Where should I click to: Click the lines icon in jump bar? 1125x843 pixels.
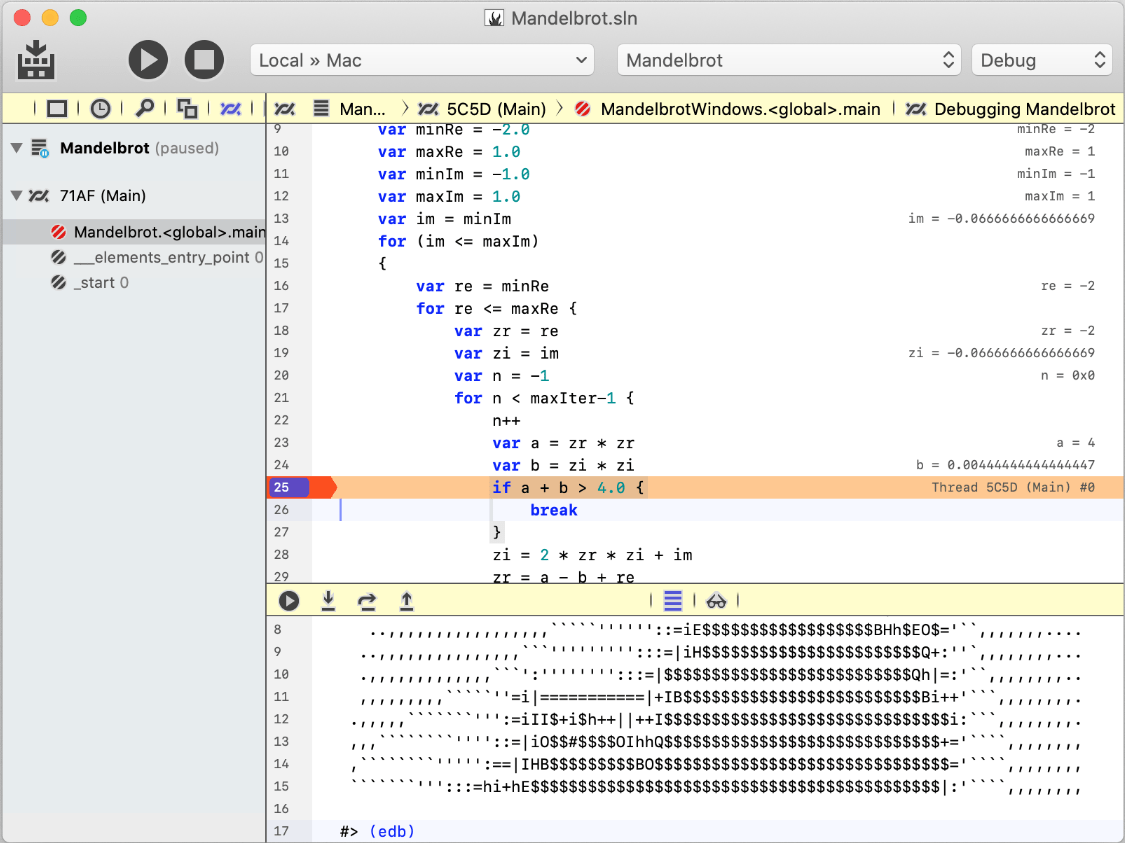(321, 109)
